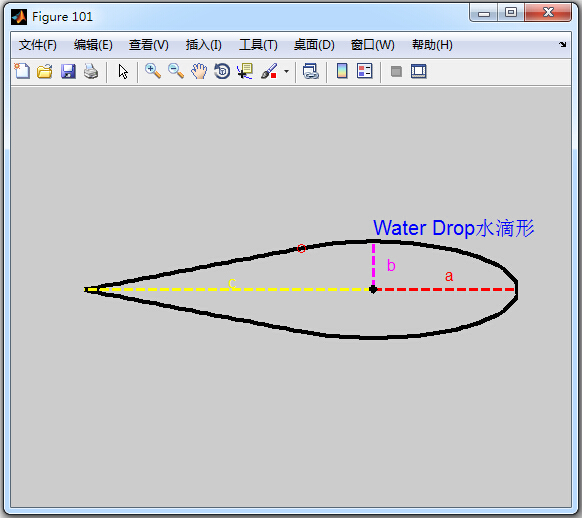Create a new figure with toolbar icon
The width and height of the screenshot is (582, 518).
click(x=22, y=71)
